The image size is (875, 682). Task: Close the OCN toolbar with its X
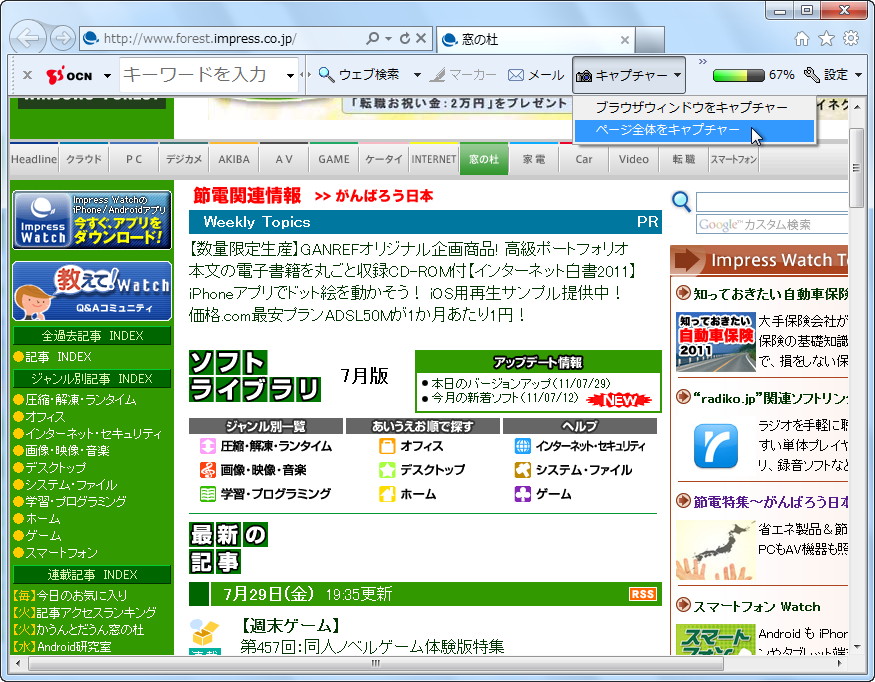click(27, 75)
